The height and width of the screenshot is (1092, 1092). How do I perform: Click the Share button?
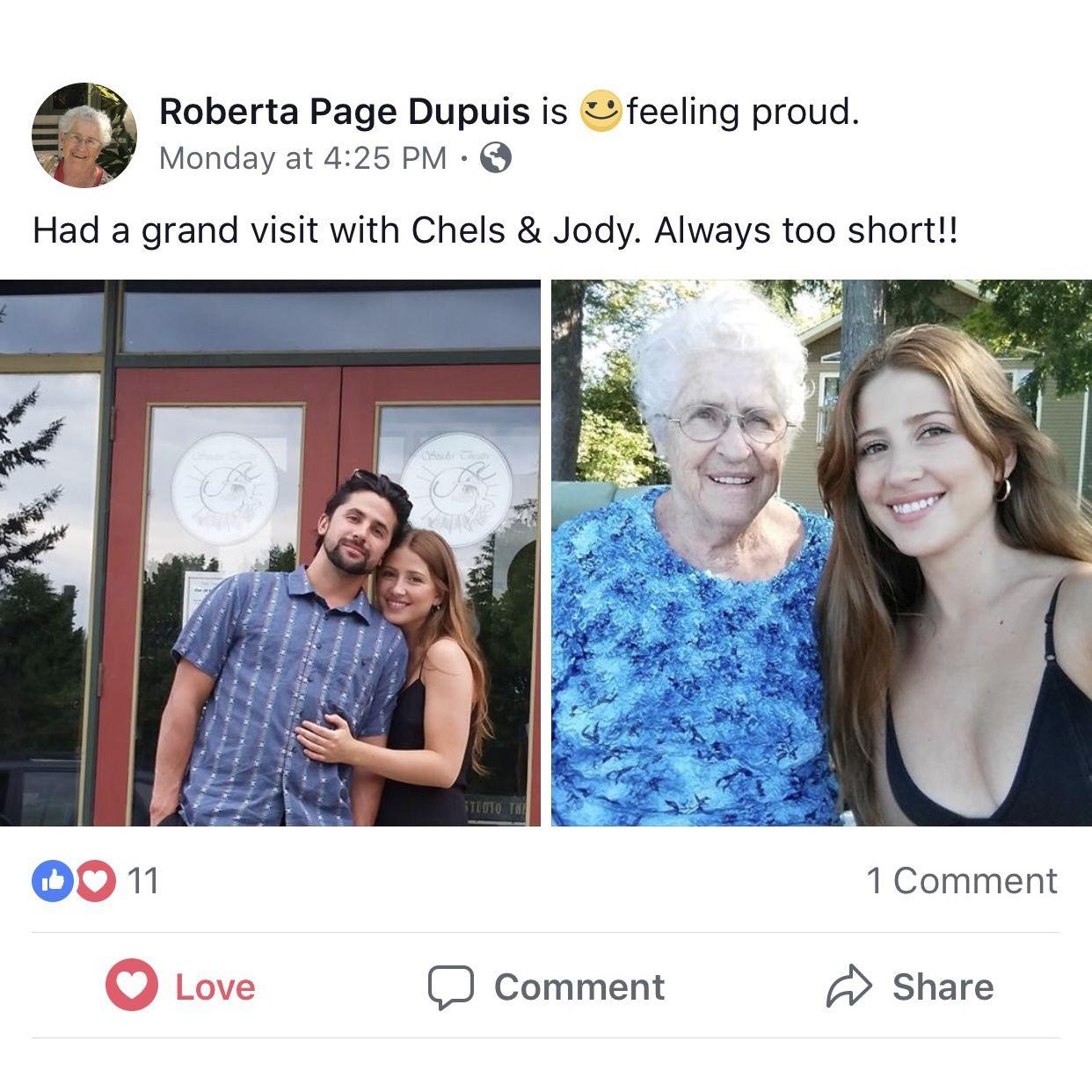(x=910, y=986)
